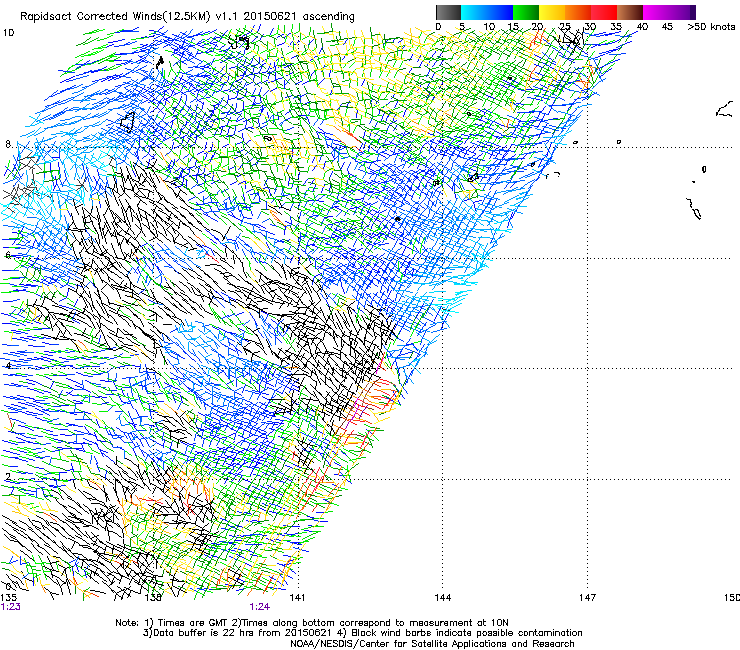Click the title text 'Rapidscat Corrected Winds'
Viewport: 740px width, 650px height.
pyautogui.click(x=92, y=16)
